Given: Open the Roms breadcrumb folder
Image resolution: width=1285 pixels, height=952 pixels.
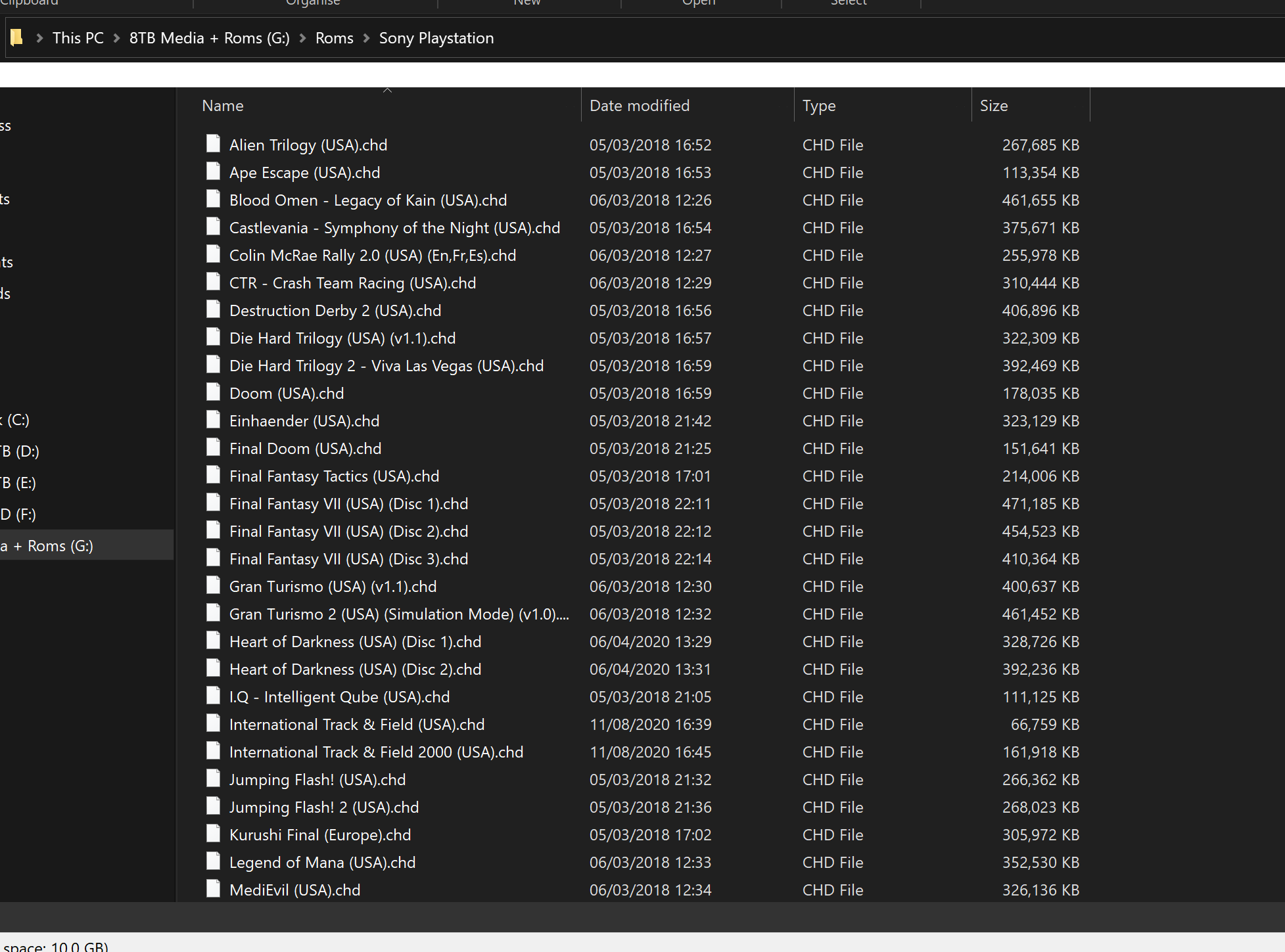Looking at the screenshot, I should [335, 38].
